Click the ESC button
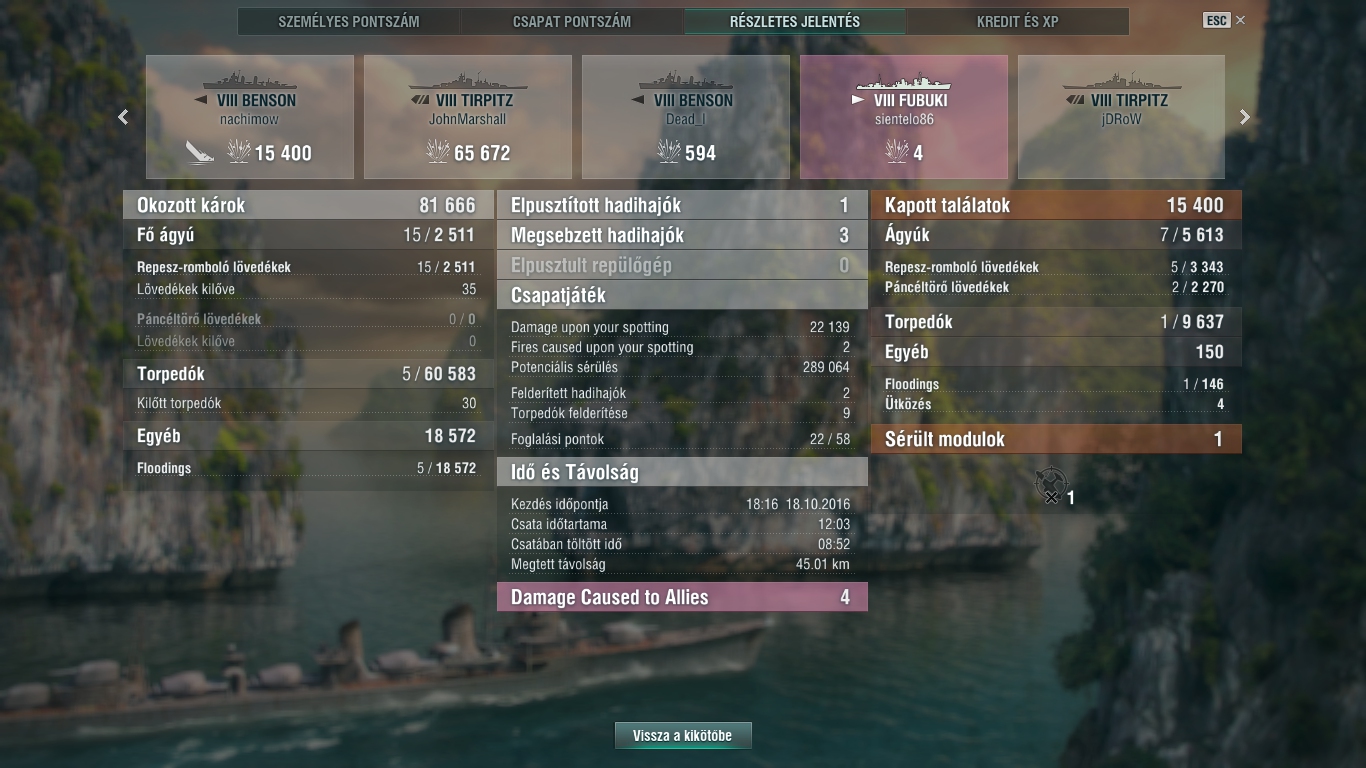This screenshot has height=768, width=1366. tap(1216, 20)
